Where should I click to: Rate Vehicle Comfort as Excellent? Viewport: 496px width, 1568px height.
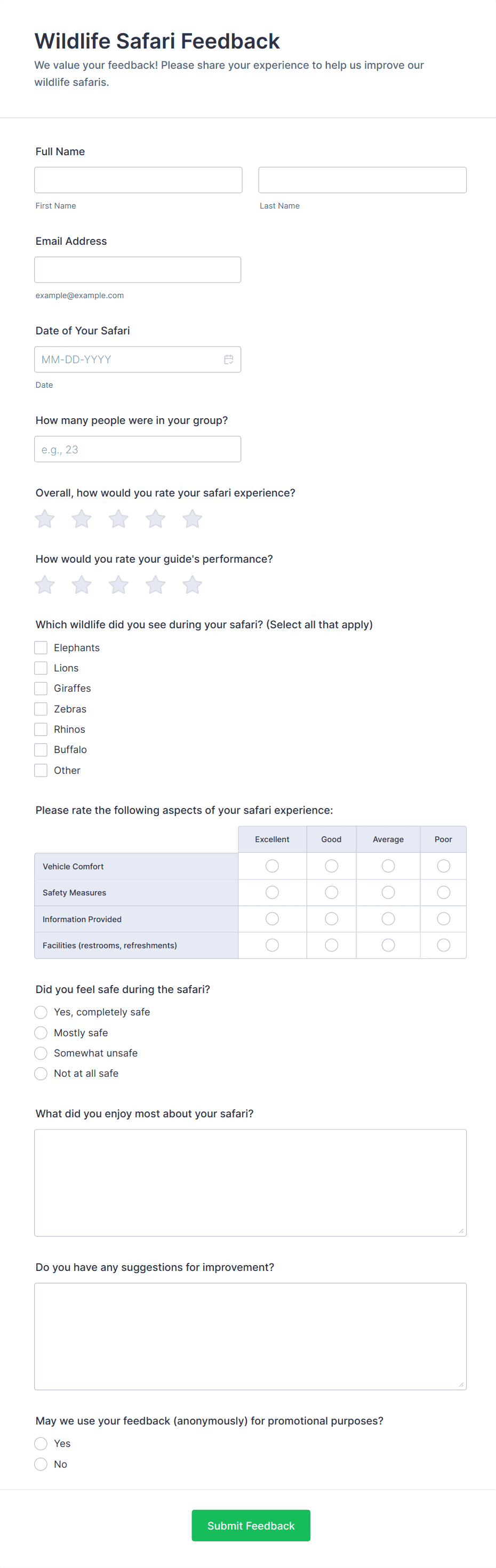click(x=272, y=866)
